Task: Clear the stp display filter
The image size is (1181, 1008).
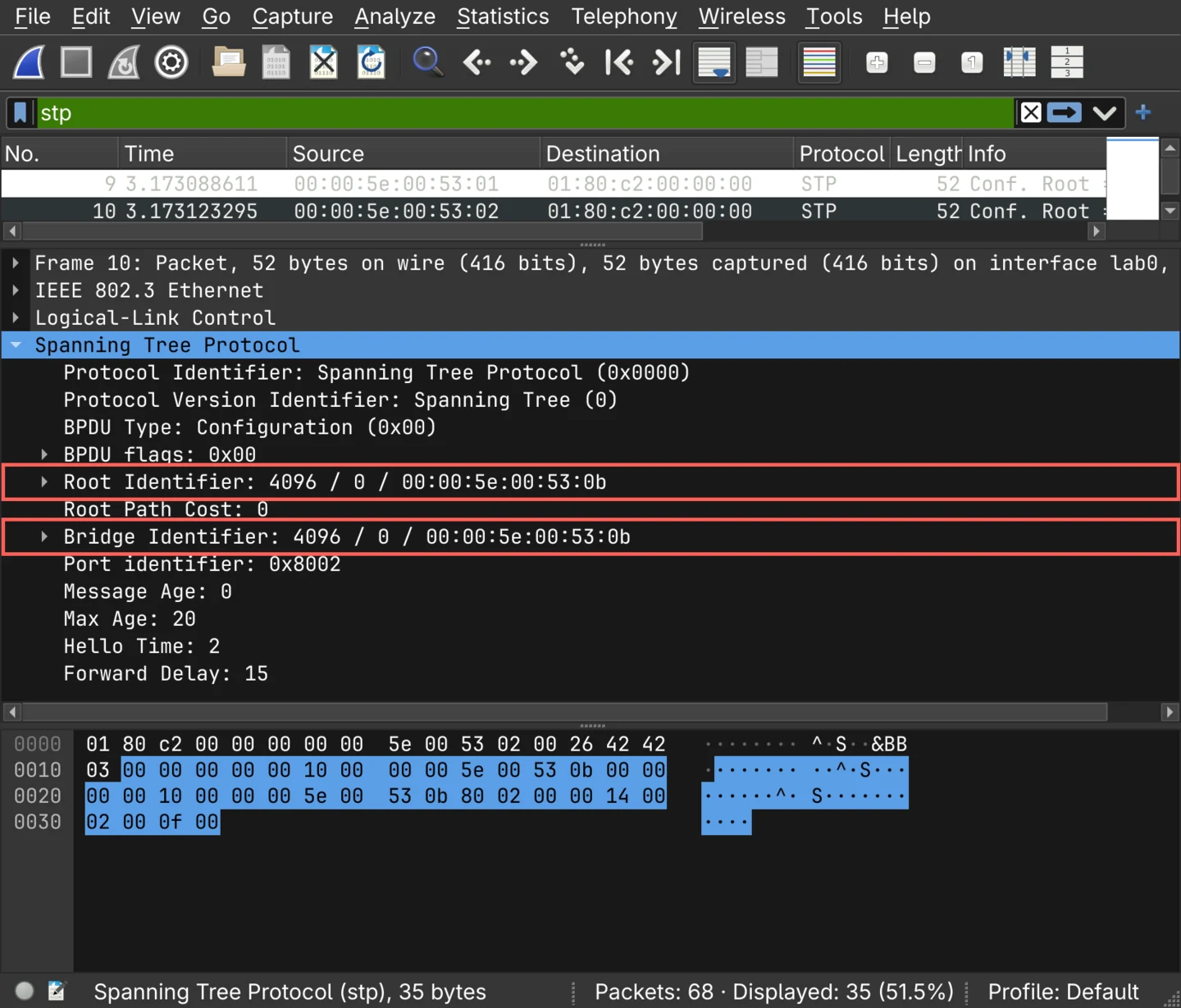Action: pos(1031,112)
